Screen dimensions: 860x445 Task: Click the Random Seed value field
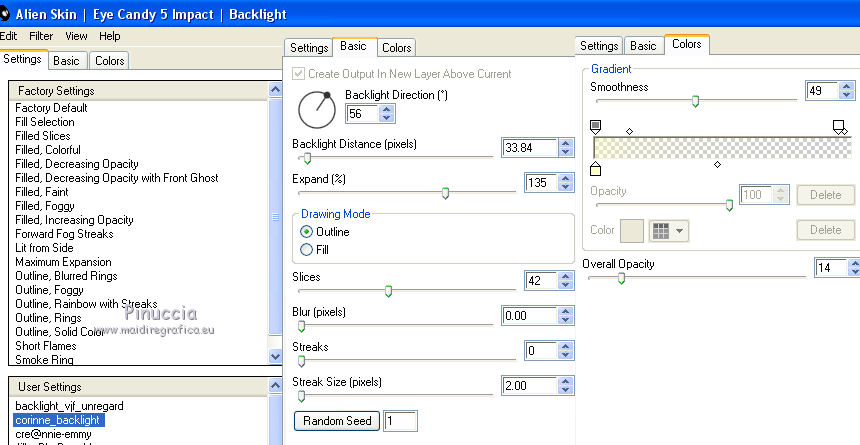click(x=400, y=421)
